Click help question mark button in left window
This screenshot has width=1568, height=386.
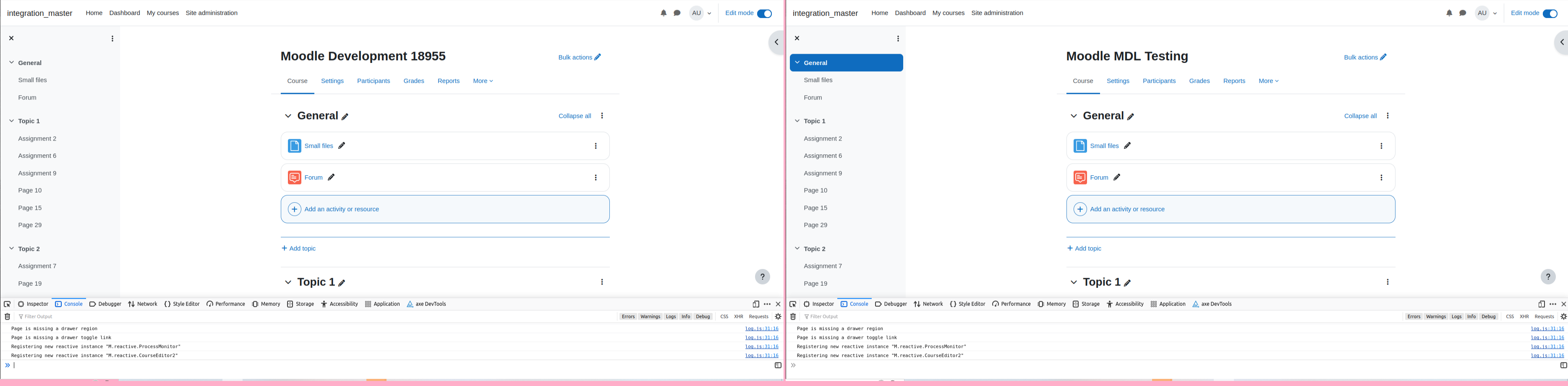coord(762,276)
